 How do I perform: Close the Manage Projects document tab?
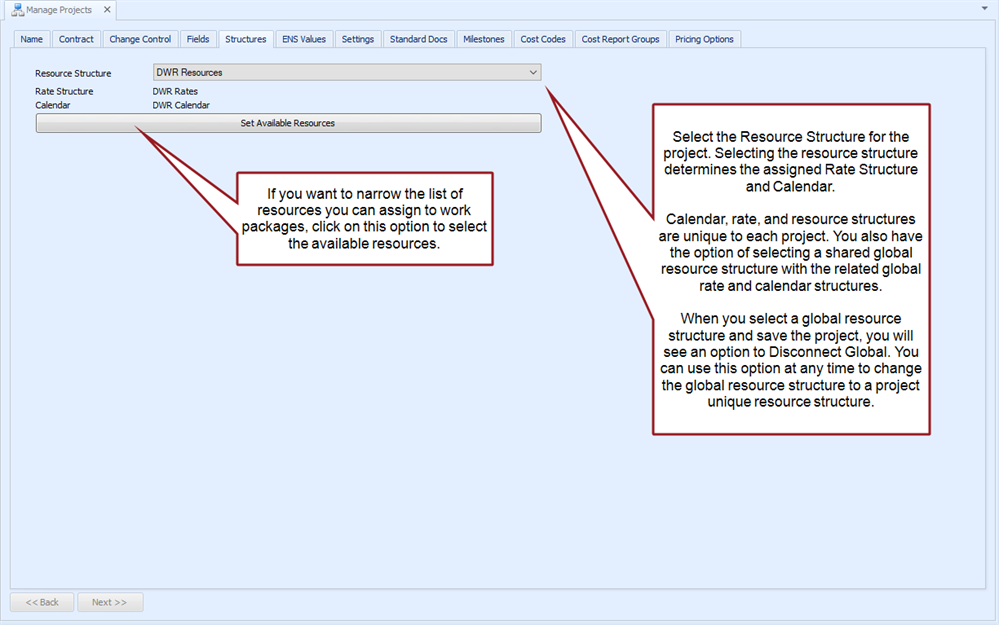(107, 10)
